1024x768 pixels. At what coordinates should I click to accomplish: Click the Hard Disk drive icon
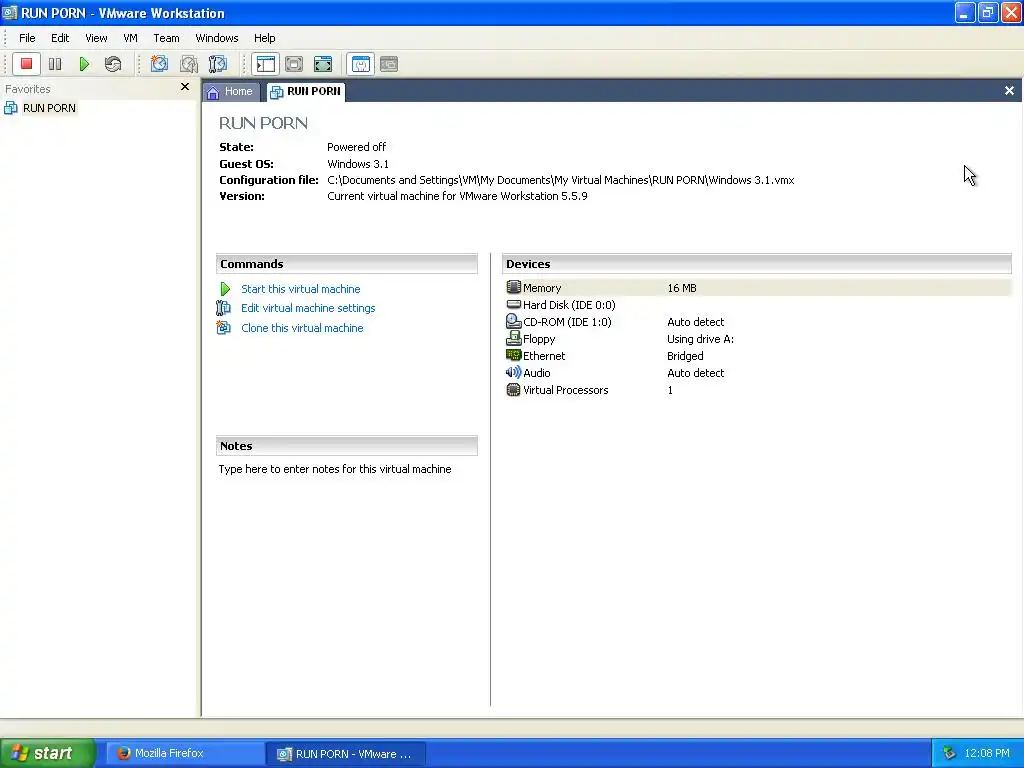(513, 304)
